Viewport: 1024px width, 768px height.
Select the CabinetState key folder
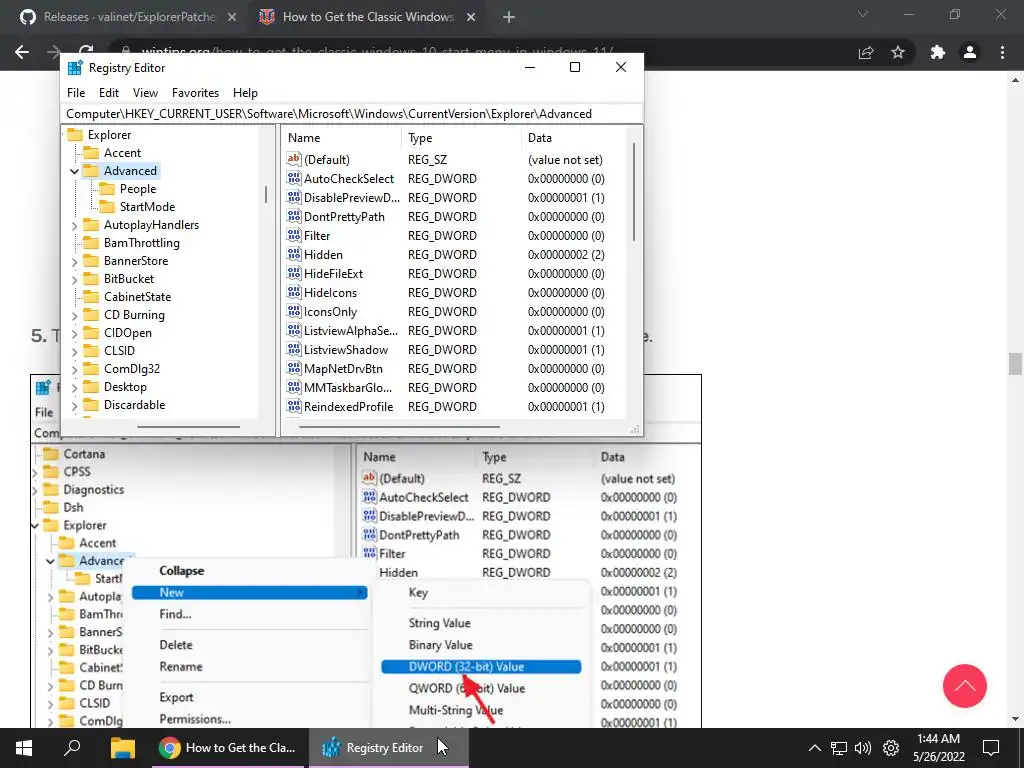[x=91, y=296]
